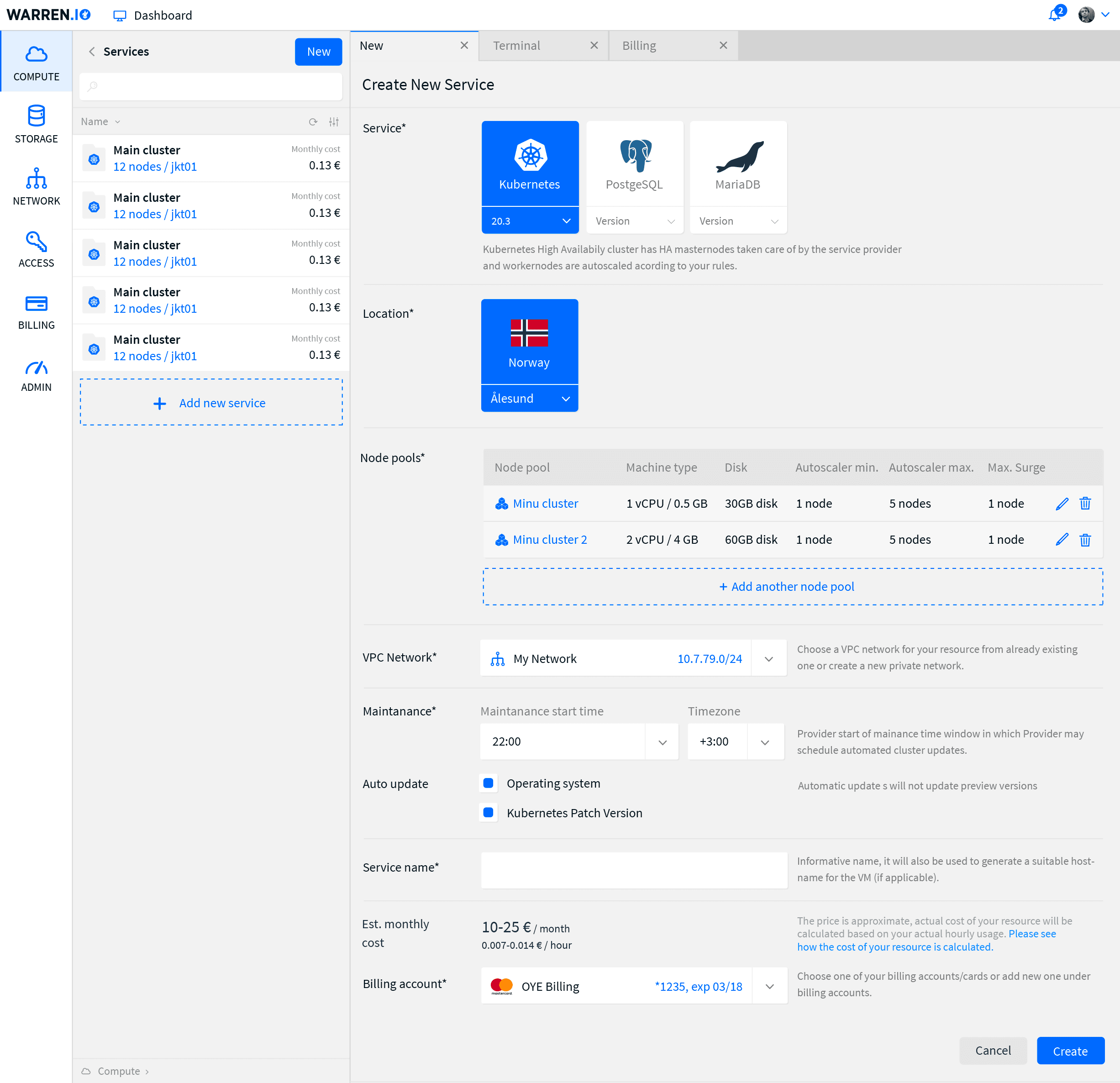The image size is (1120, 1083).
Task: Open the services list filter settings
Action: coord(334,122)
